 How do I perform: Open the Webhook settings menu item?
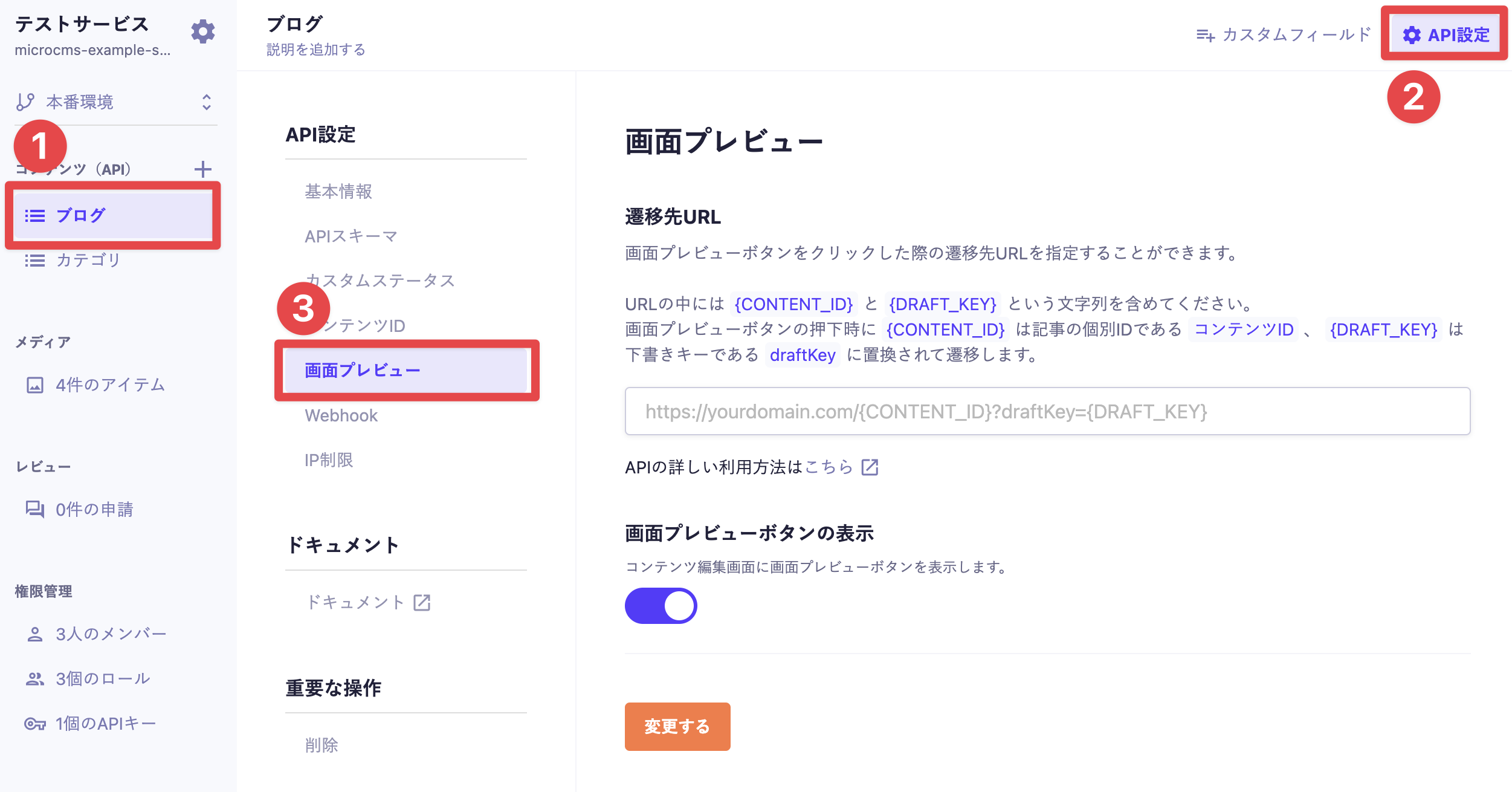click(x=341, y=415)
